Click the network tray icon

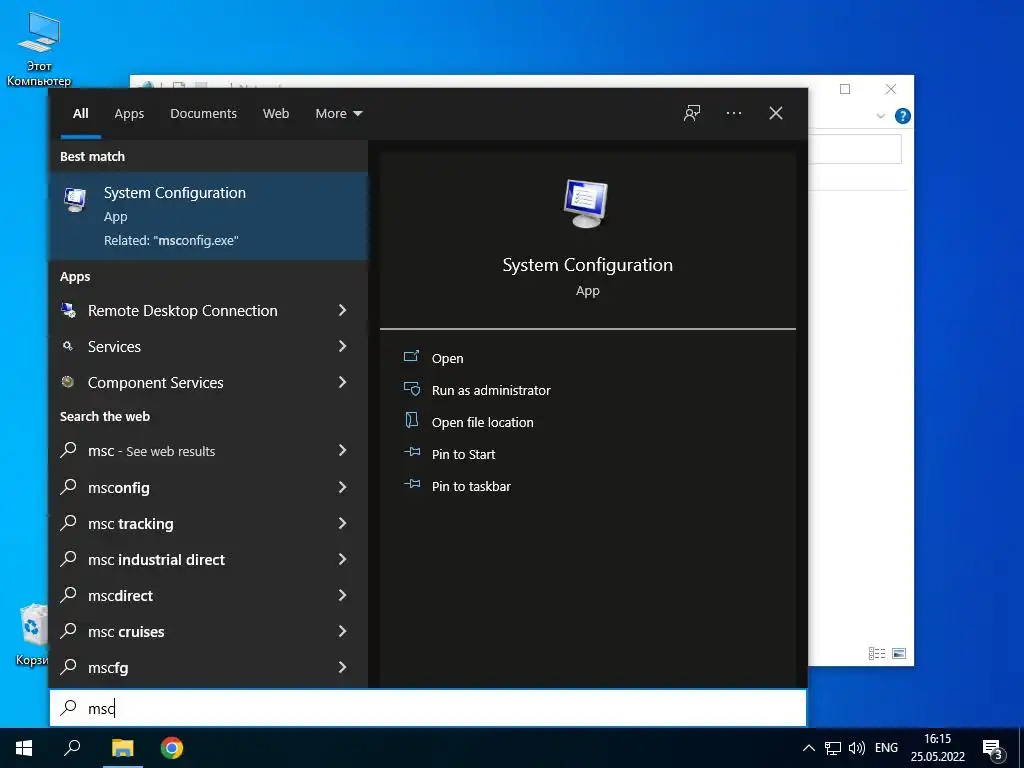833,748
